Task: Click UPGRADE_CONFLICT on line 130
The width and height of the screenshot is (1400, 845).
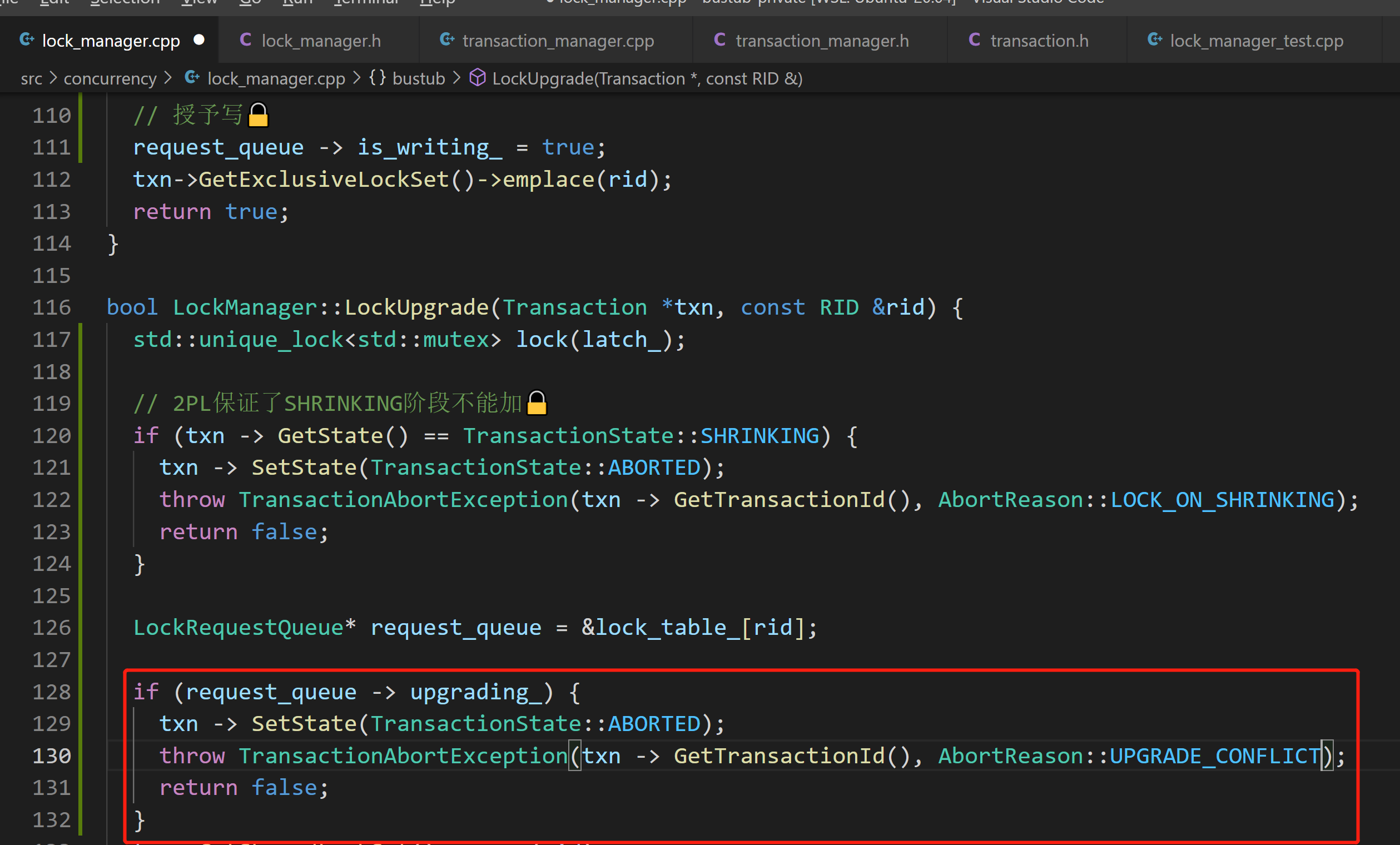Action: pyautogui.click(x=1214, y=756)
